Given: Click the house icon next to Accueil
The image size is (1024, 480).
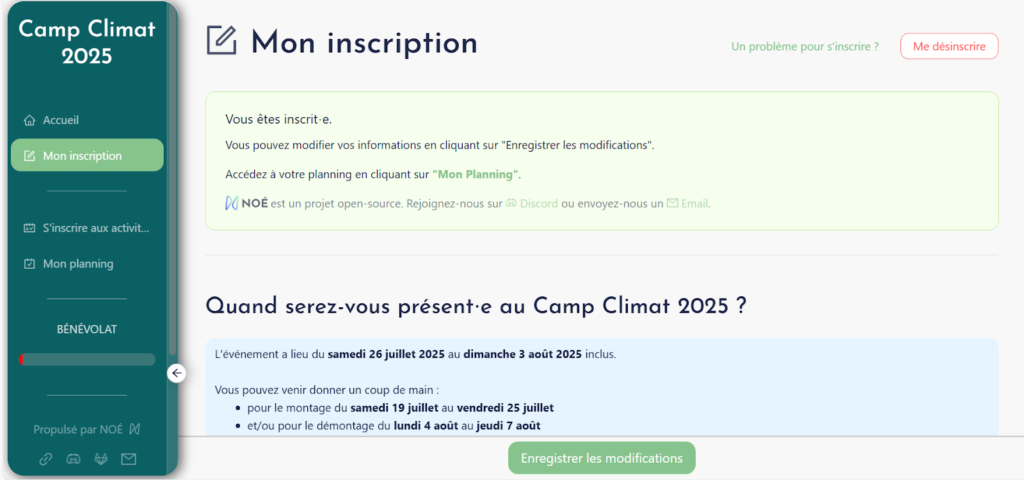Looking at the screenshot, I should pos(29,121).
